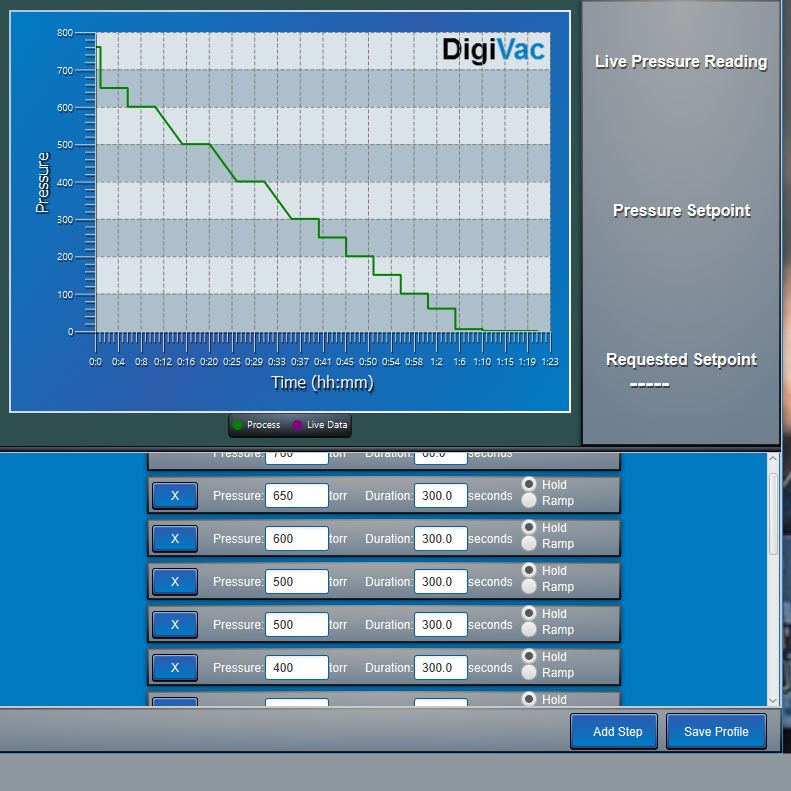
Task: Focus the 650 torr pressure input field
Action: point(296,496)
